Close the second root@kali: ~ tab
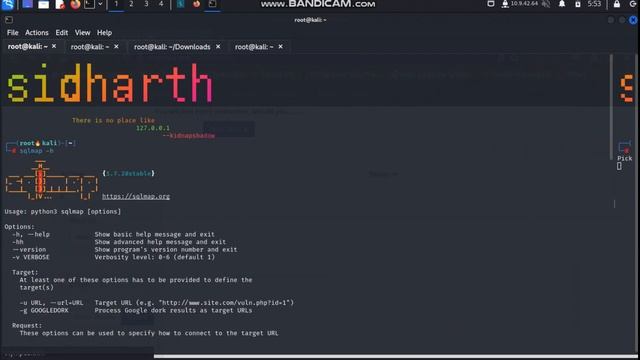Image resolution: width=640 pixels, height=360 pixels. 116,47
